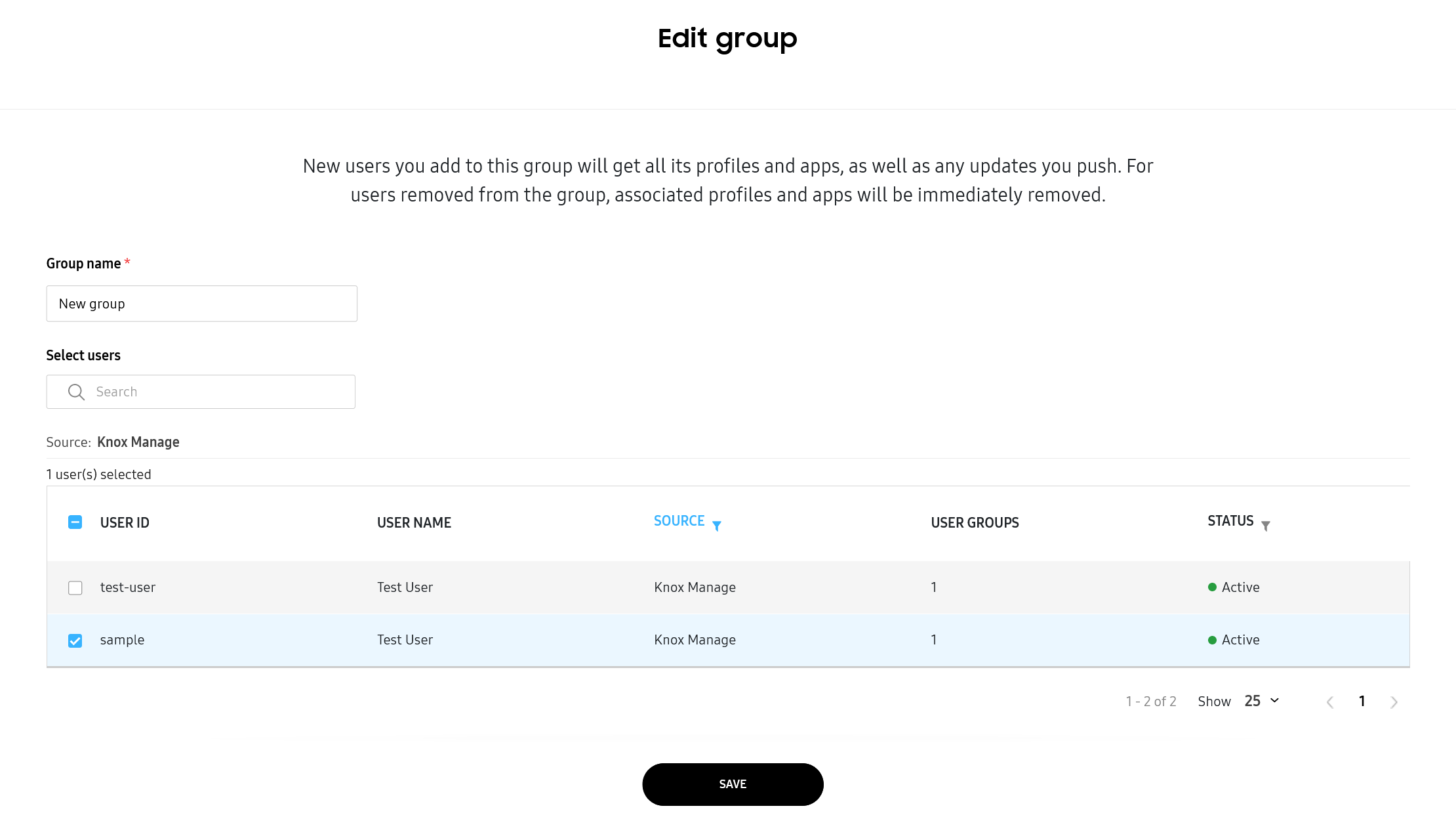This screenshot has height=819, width=1456.
Task: Click the USER GROUPS column header
Action: pos(975,523)
